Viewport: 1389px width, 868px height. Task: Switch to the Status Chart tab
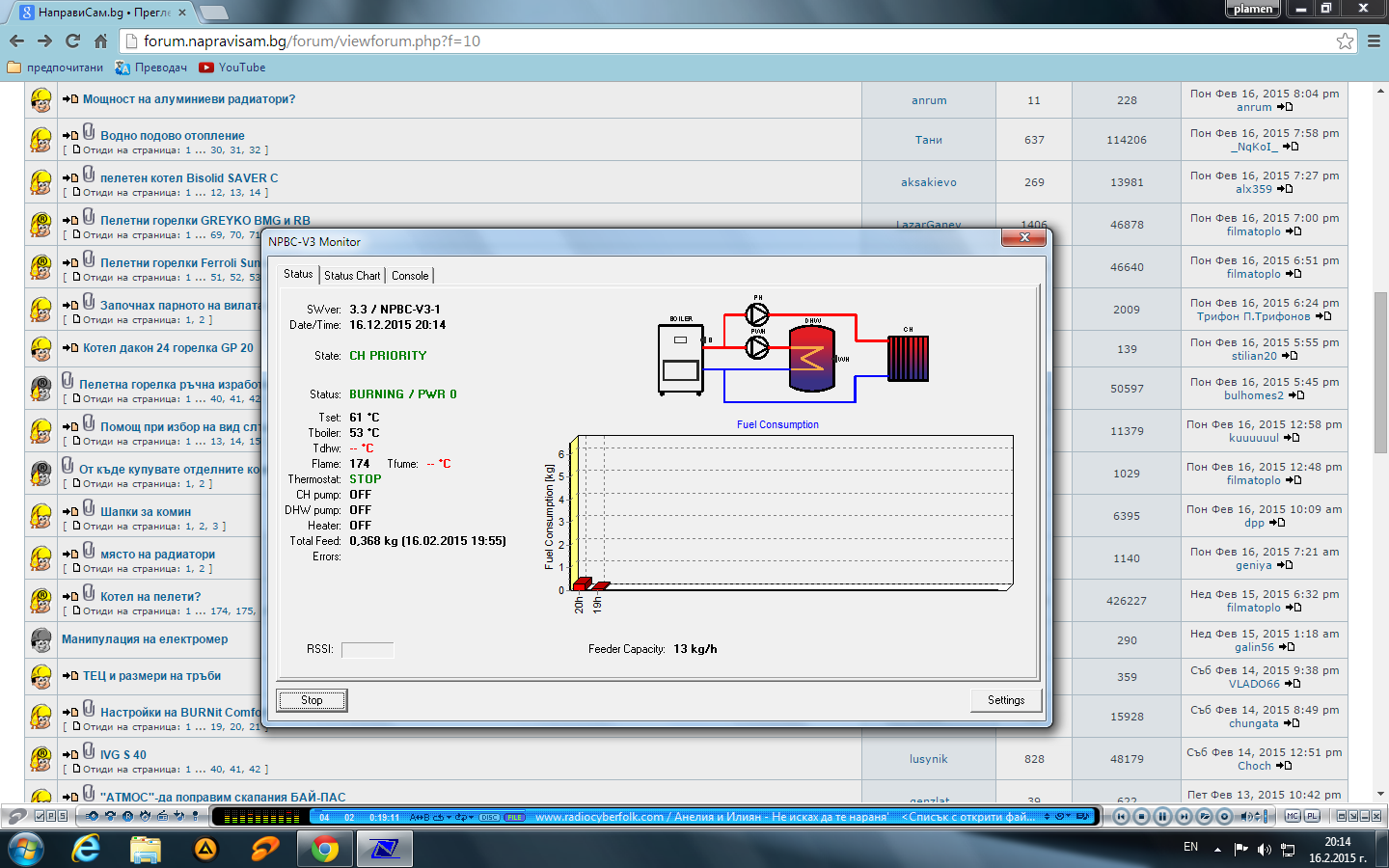pyautogui.click(x=352, y=276)
